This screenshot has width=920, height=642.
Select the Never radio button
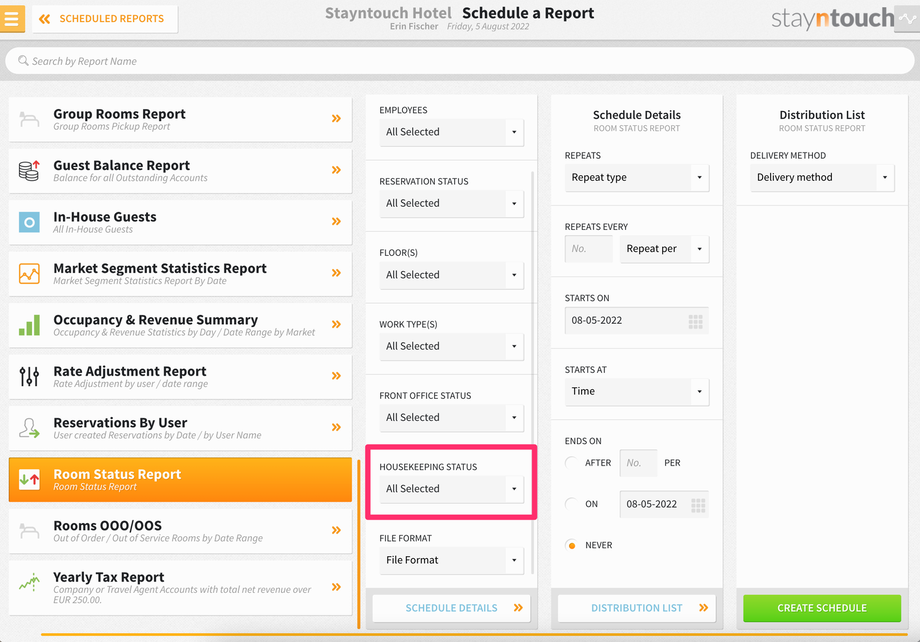click(571, 545)
